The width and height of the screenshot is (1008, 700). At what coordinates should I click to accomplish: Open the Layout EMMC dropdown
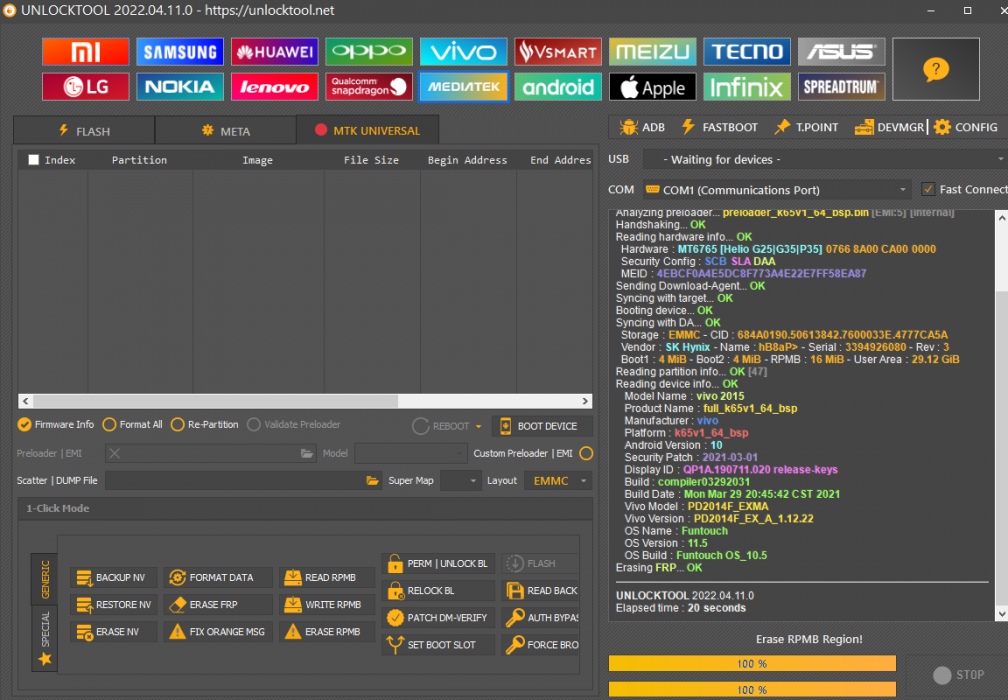tap(558, 481)
